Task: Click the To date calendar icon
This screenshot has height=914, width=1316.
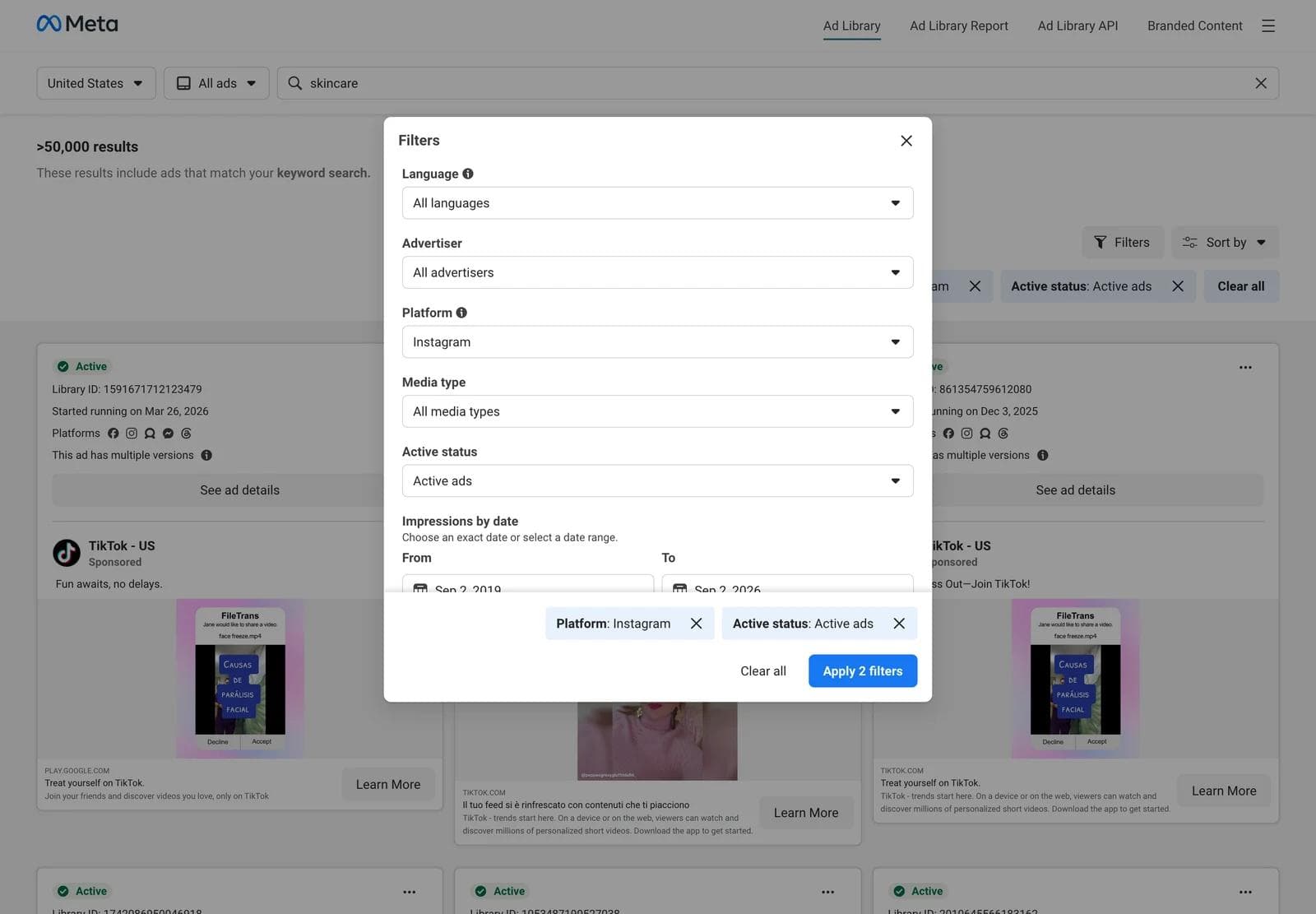Action: 680,588
